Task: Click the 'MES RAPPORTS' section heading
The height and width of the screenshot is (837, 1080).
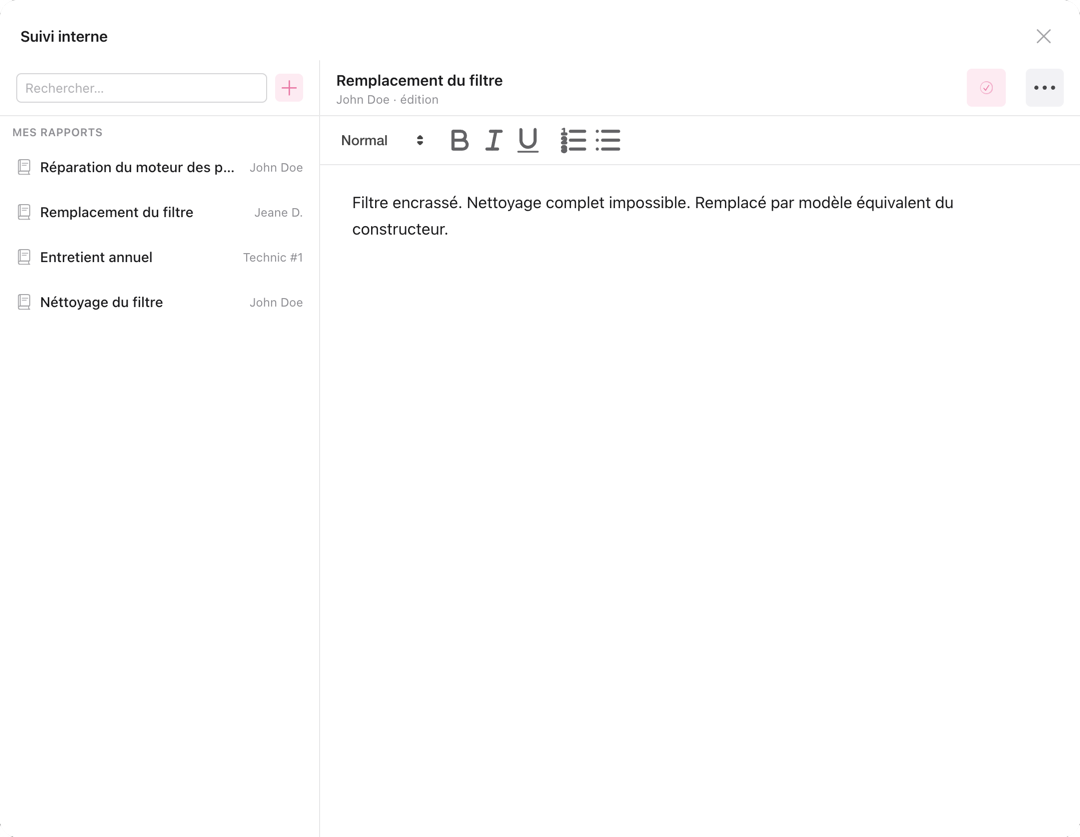Action: 57,132
